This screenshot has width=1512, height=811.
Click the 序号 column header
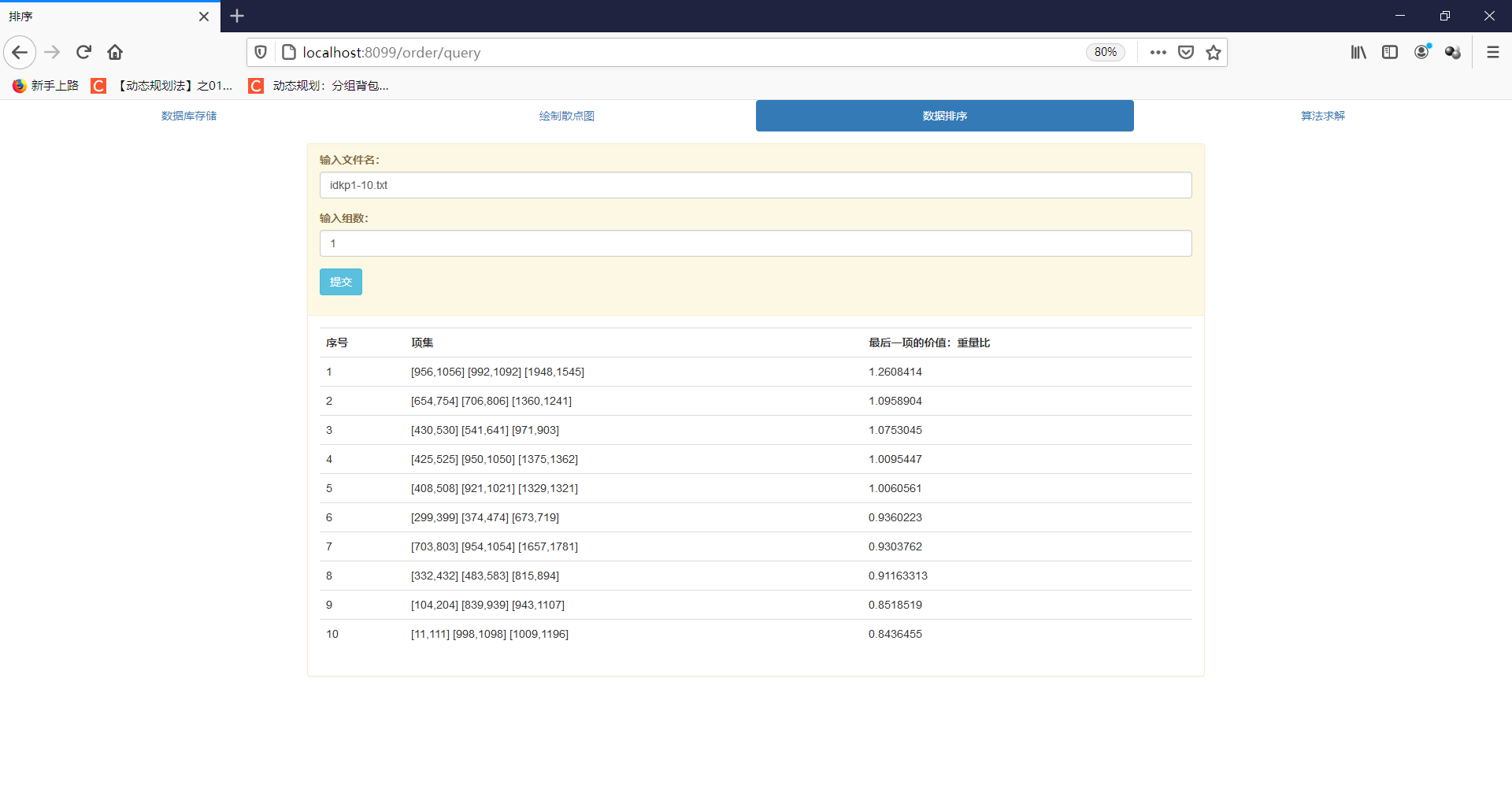[337, 343]
